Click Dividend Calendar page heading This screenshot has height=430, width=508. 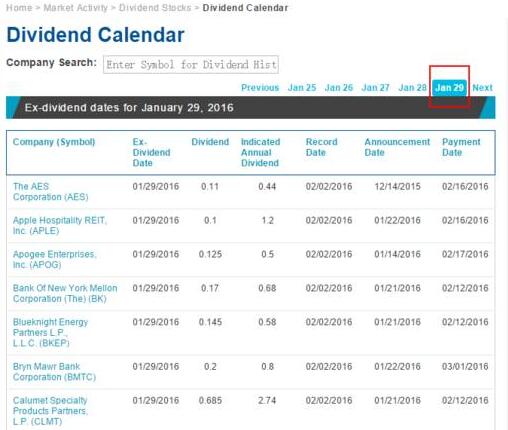point(95,35)
